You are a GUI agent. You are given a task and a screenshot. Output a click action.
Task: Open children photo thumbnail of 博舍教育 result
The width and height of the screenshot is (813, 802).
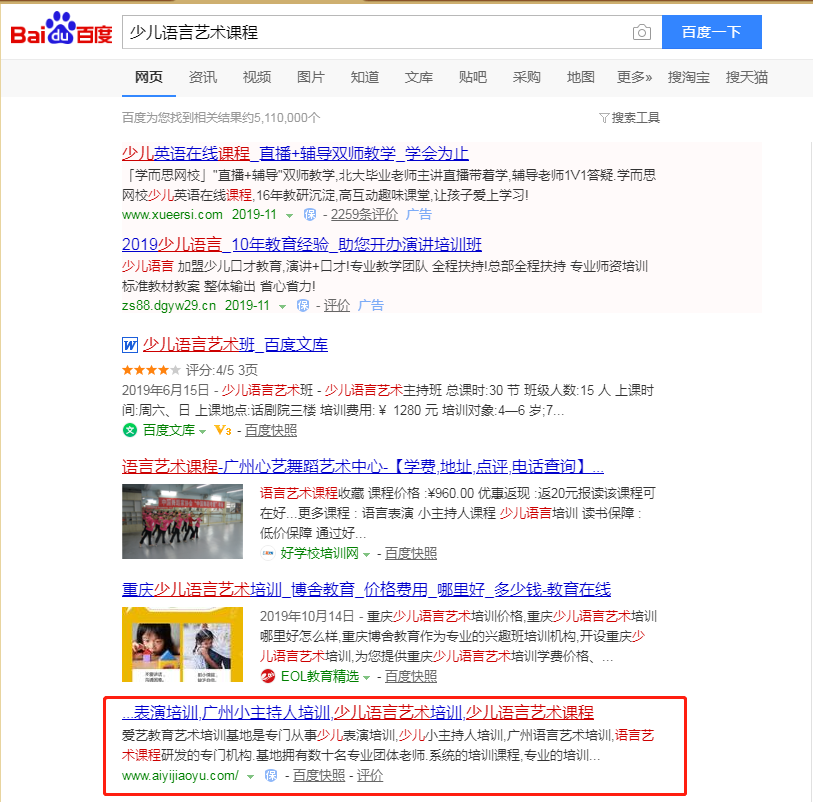(x=183, y=644)
